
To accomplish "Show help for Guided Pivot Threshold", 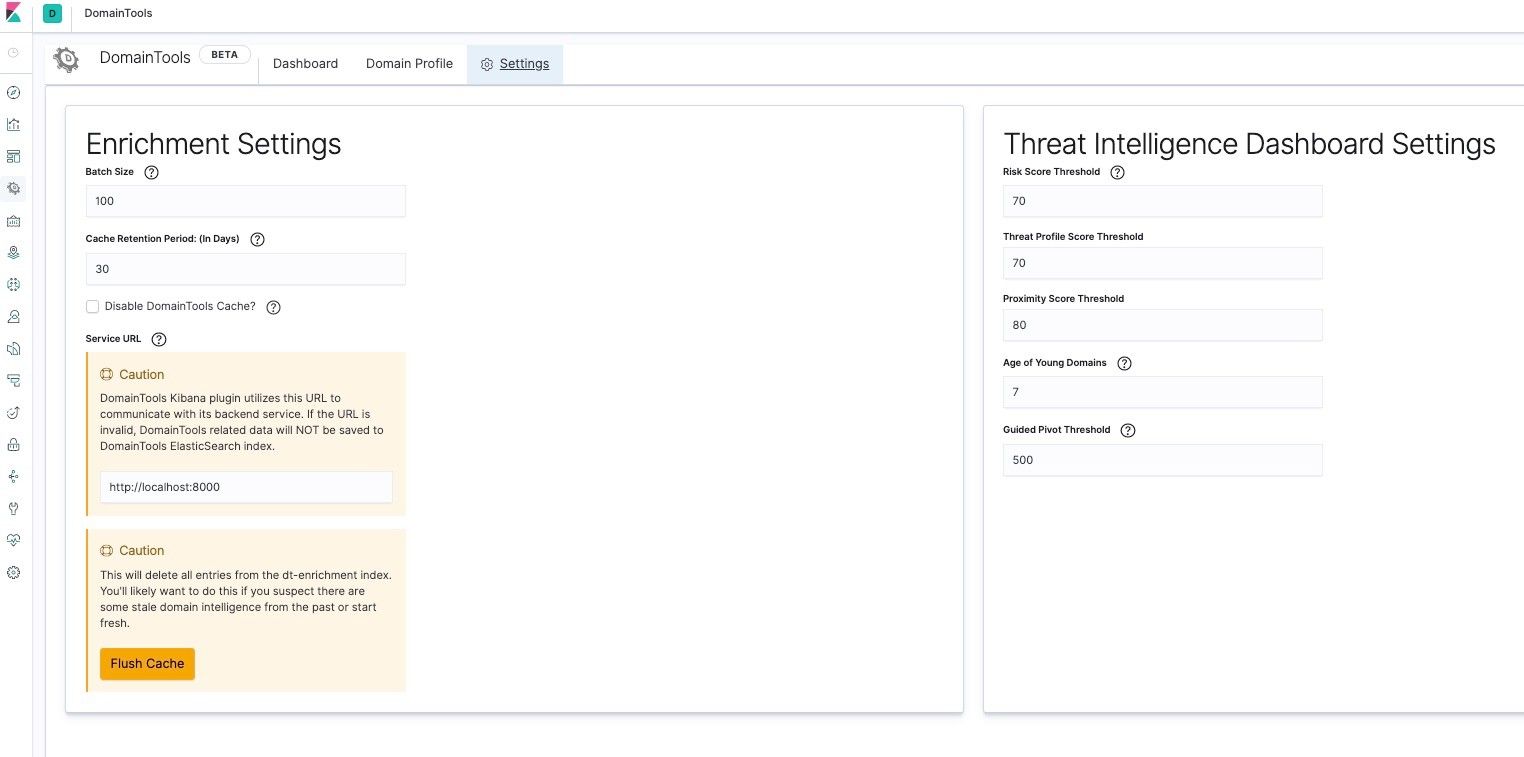I will click(1127, 430).
